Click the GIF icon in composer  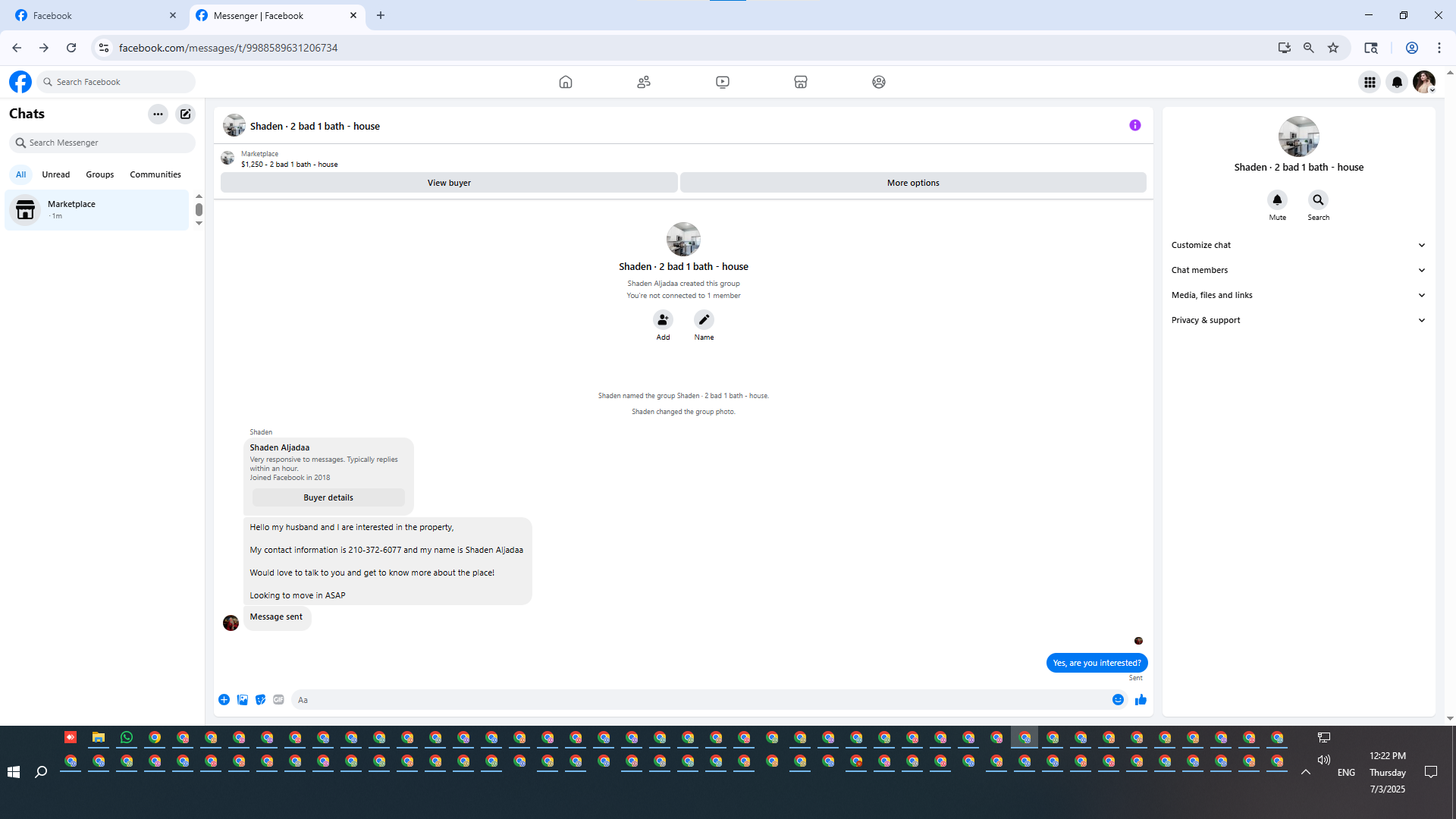pos(278,700)
